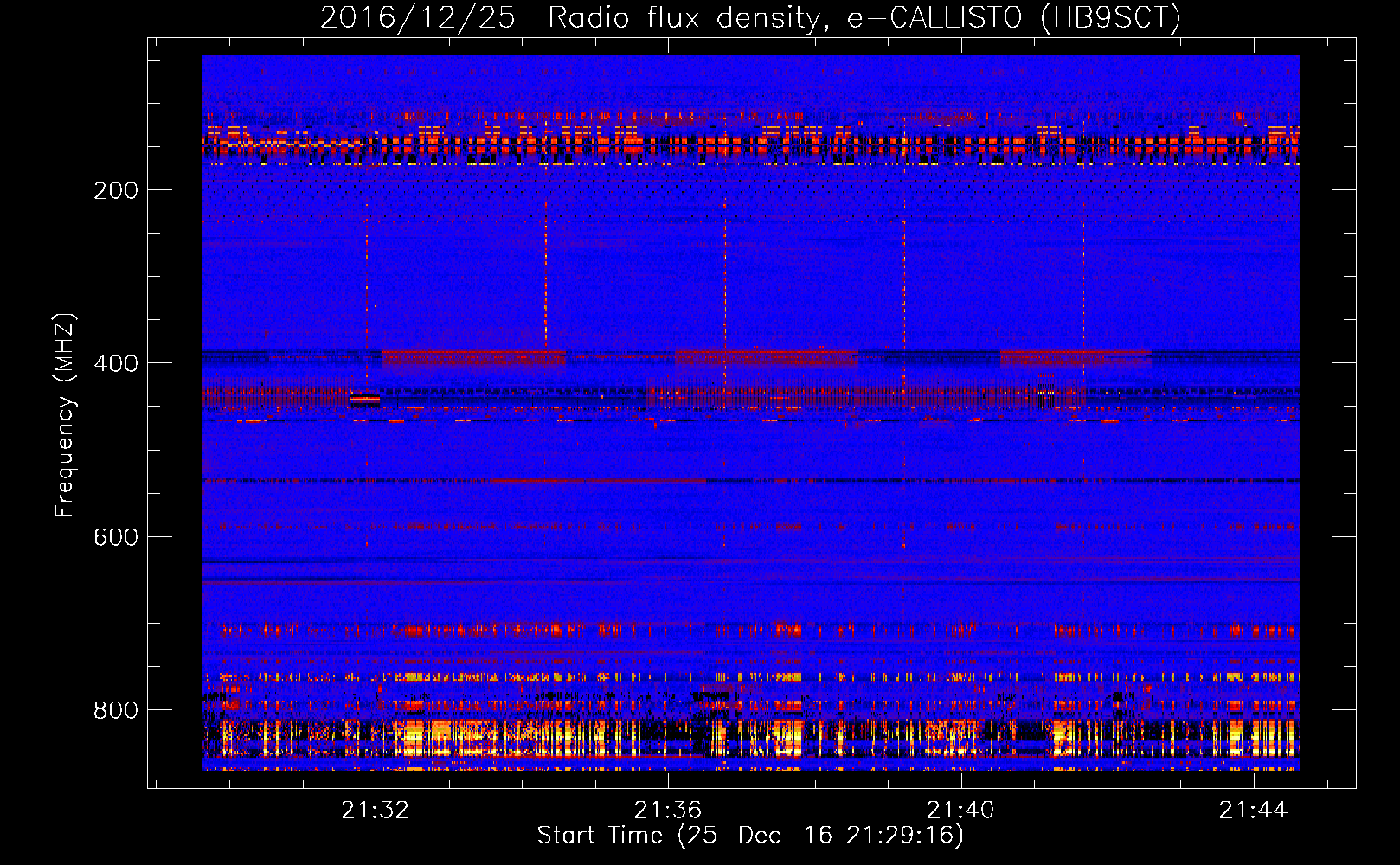Click the 21:36 time tick label
The image size is (1400, 865).
pos(668,810)
